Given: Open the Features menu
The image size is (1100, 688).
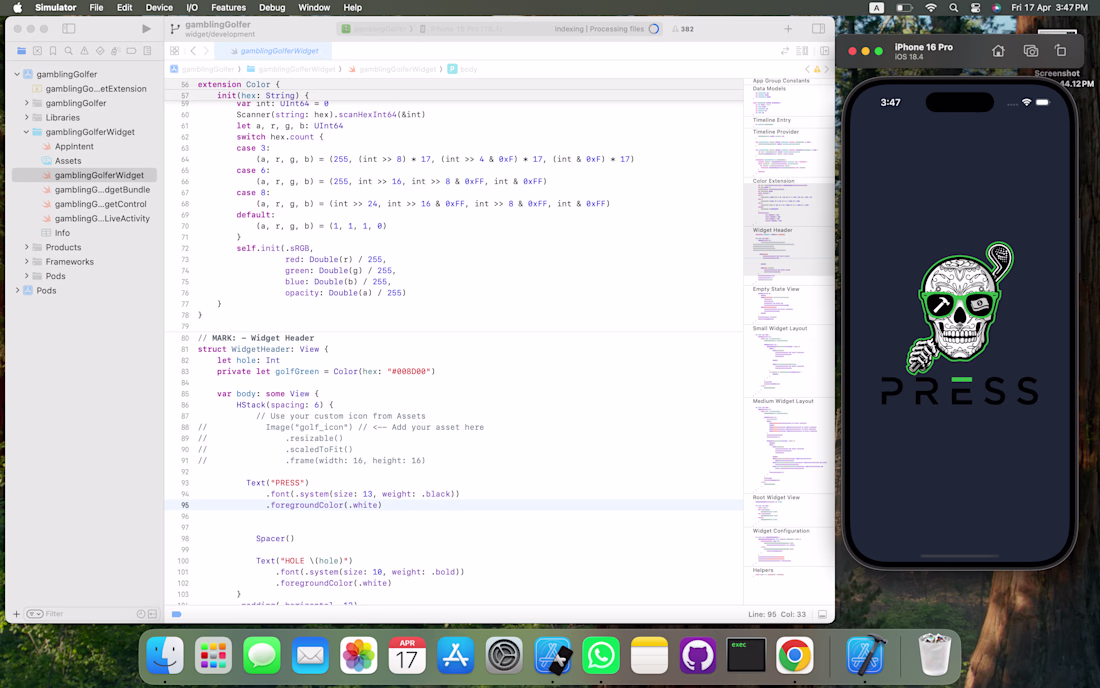Looking at the screenshot, I should tap(228, 7).
